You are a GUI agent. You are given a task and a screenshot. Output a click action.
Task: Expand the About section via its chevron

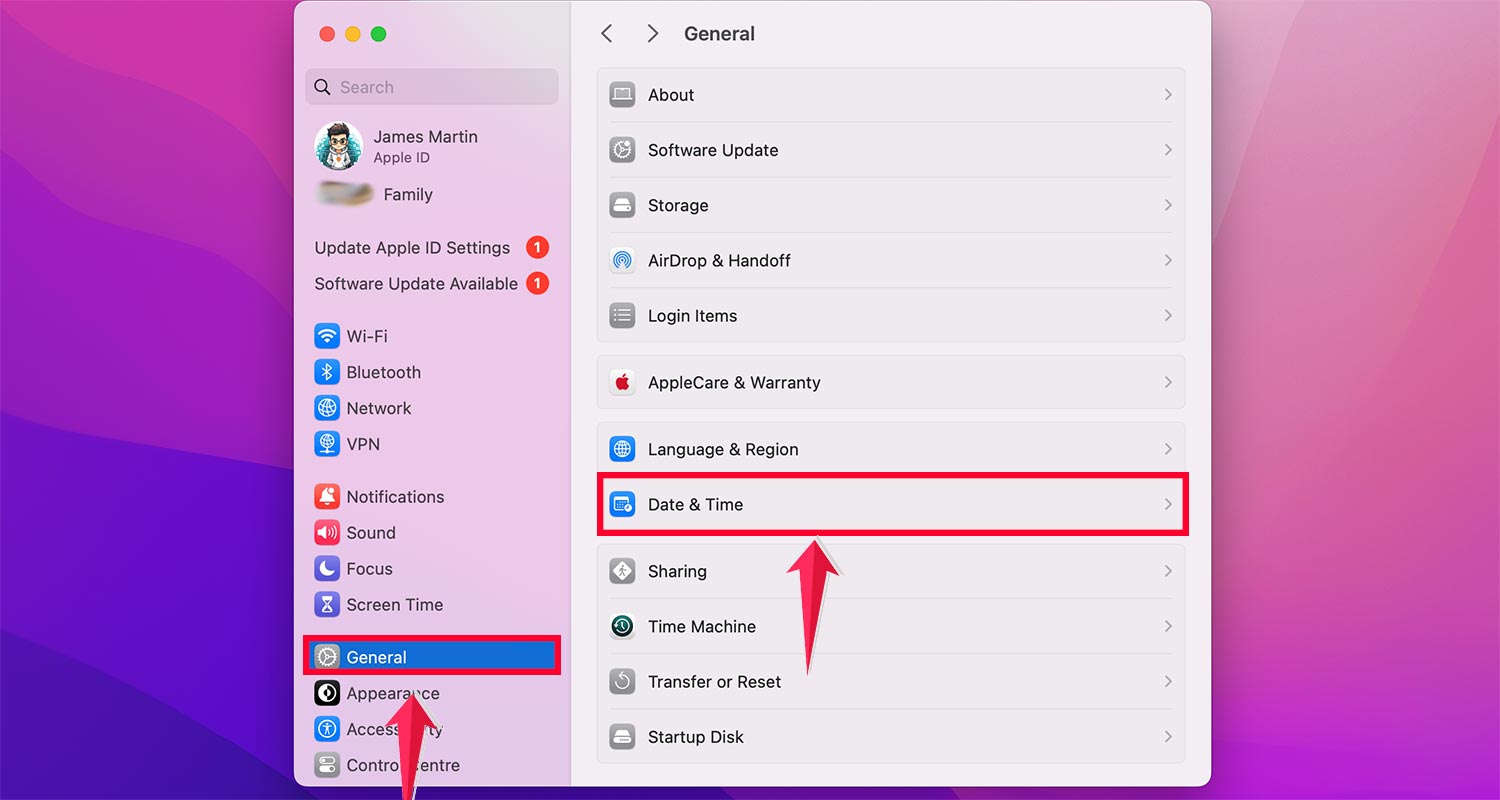pyautogui.click(x=1167, y=94)
